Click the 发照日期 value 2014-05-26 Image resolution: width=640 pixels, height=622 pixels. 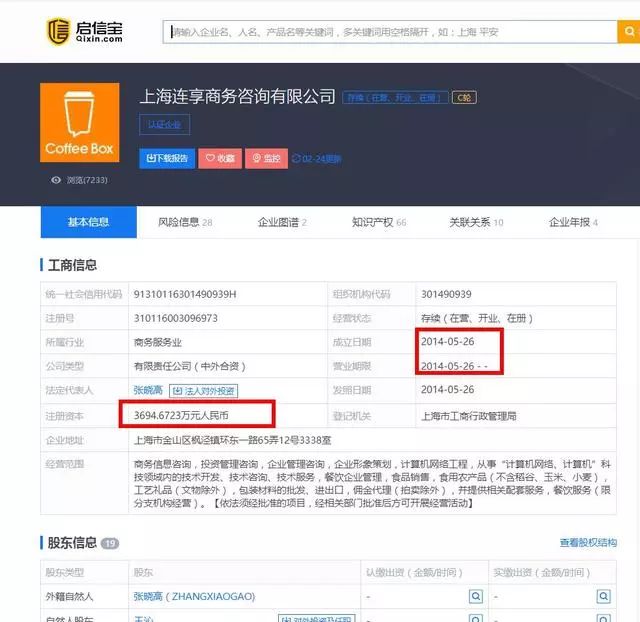[447, 390]
